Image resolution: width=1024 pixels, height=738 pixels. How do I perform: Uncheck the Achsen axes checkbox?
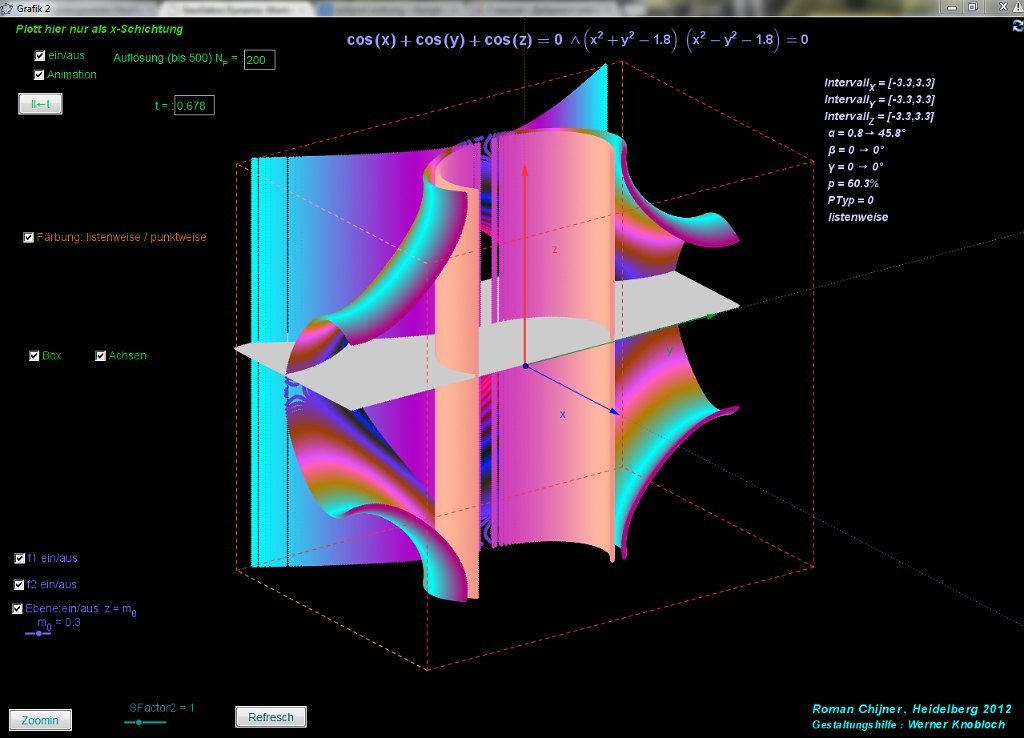pos(101,356)
